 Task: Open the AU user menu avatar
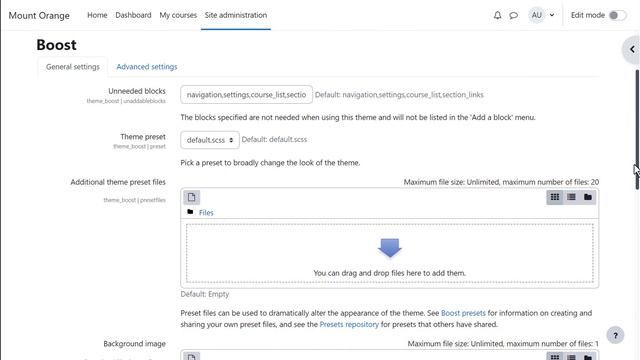pos(536,15)
